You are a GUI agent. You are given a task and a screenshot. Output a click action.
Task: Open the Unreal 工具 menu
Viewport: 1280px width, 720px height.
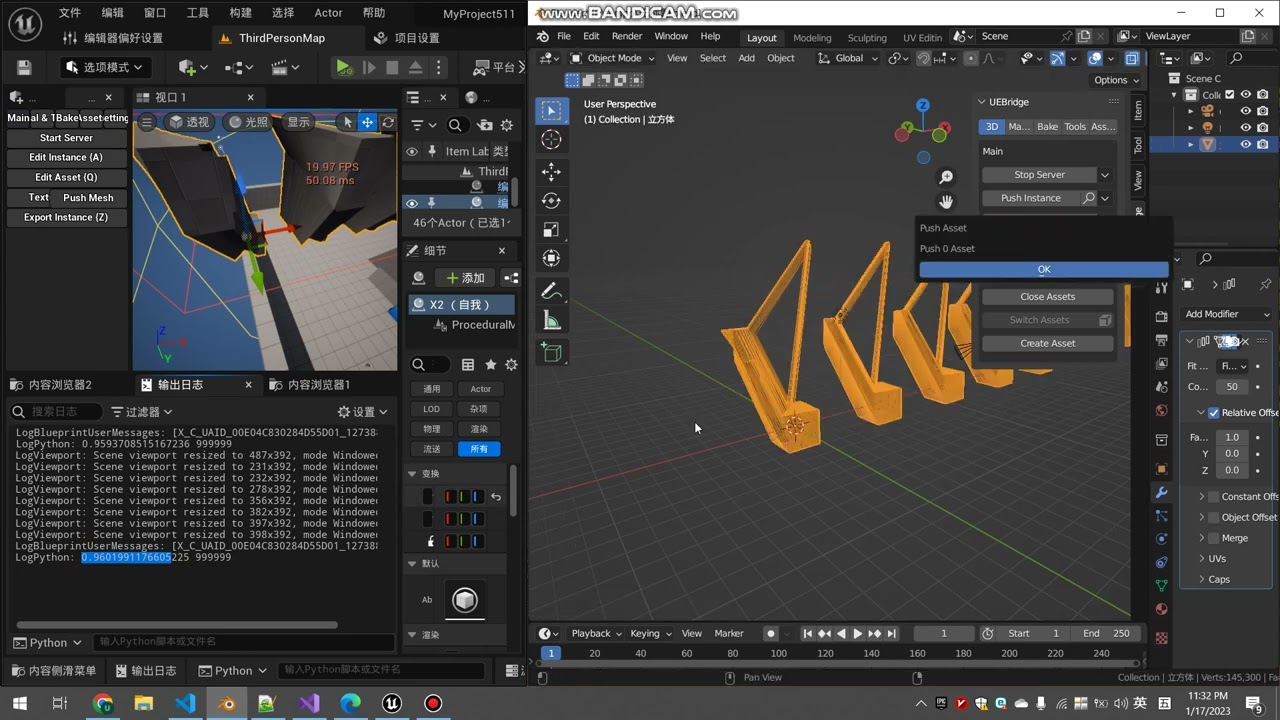pos(198,13)
